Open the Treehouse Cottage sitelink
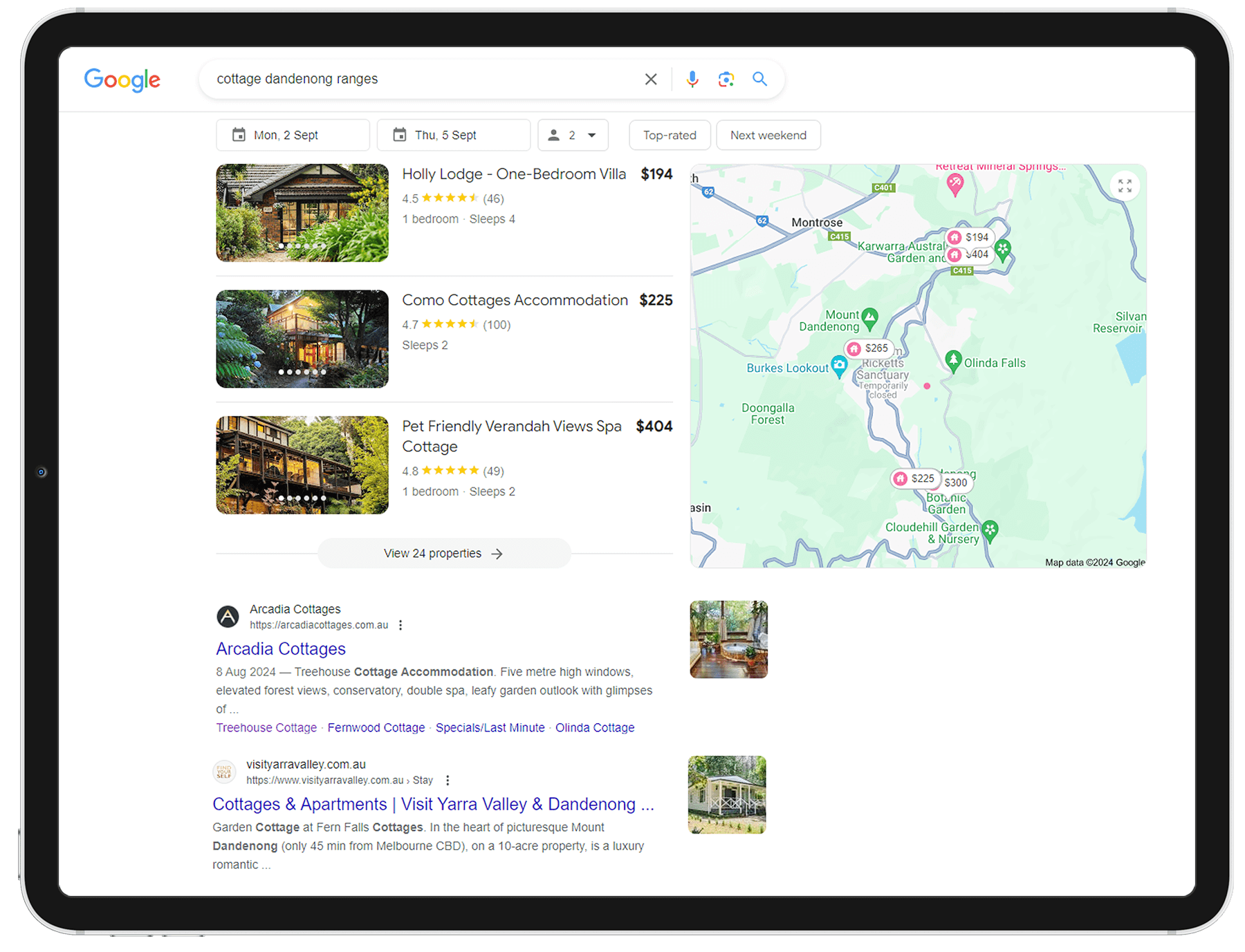Screen dimensions: 1245x952 pyautogui.click(x=266, y=727)
